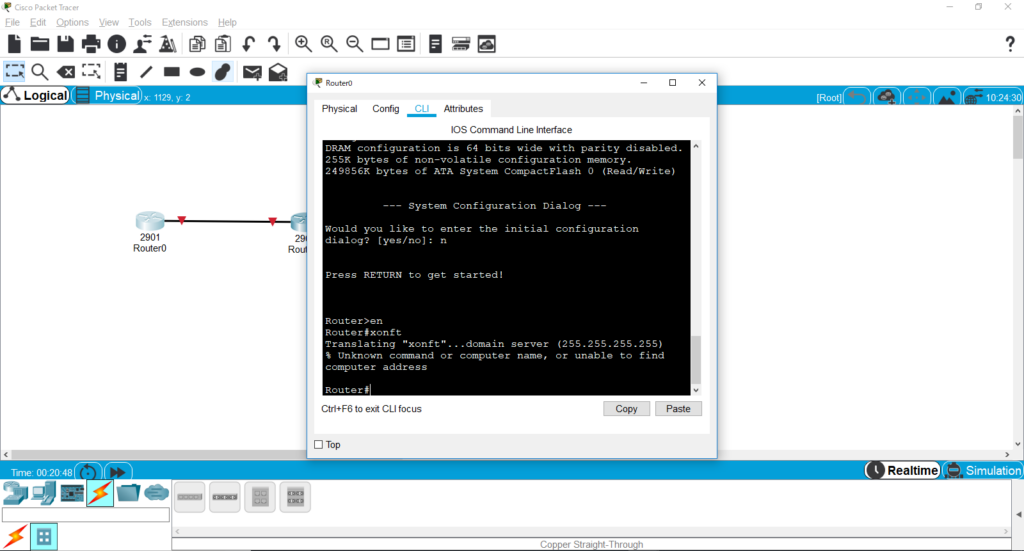This screenshot has height=551, width=1024.
Task: Select Components category icon
Action: coord(72,493)
